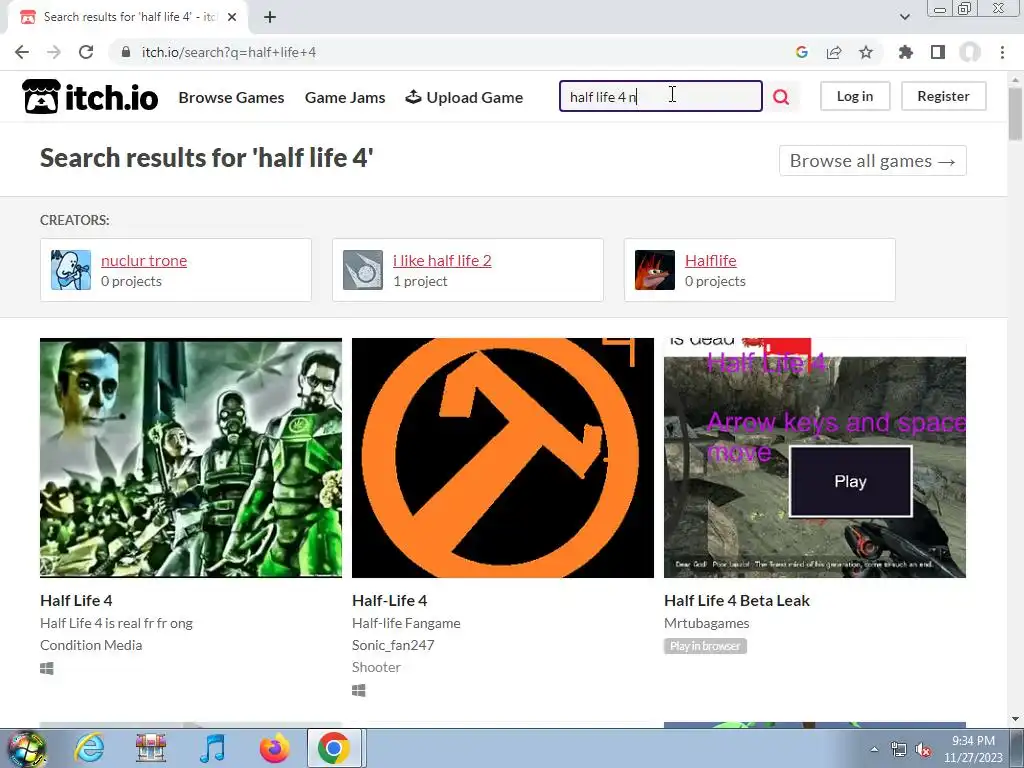Close the 'Search results' tab
Screen dimensions: 1024x768
point(232,17)
